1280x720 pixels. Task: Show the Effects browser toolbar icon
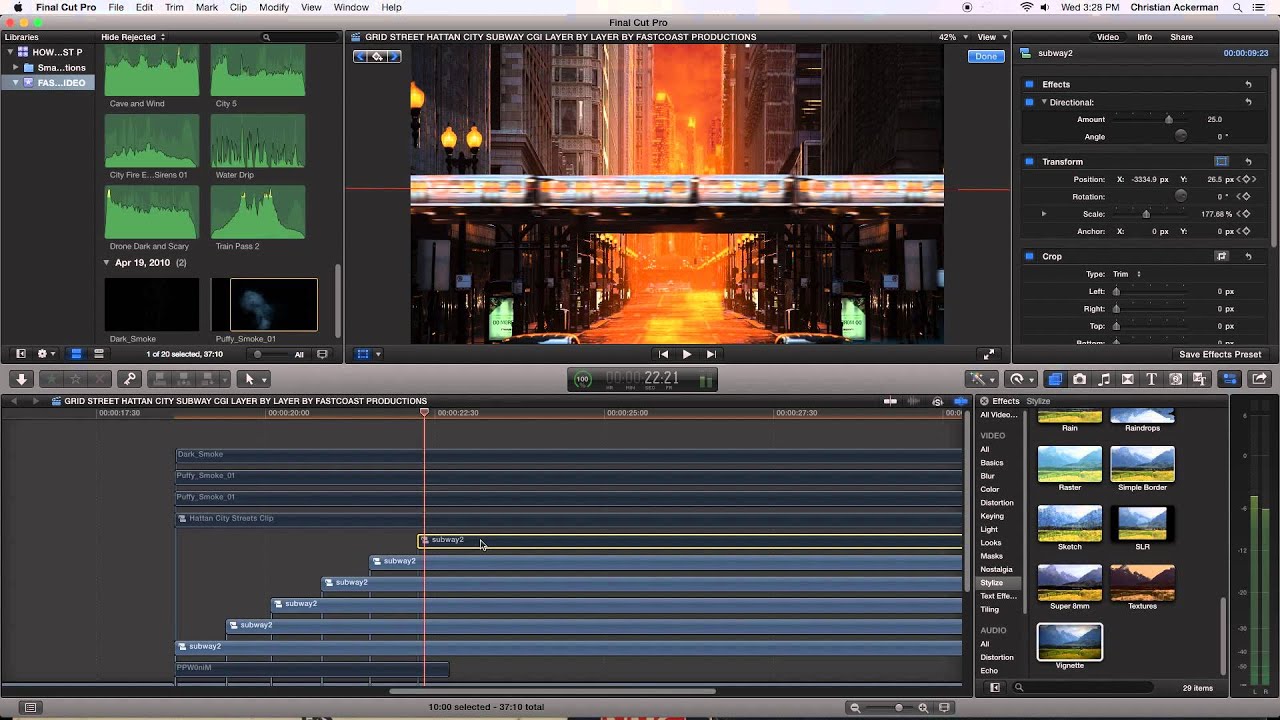[1055, 379]
